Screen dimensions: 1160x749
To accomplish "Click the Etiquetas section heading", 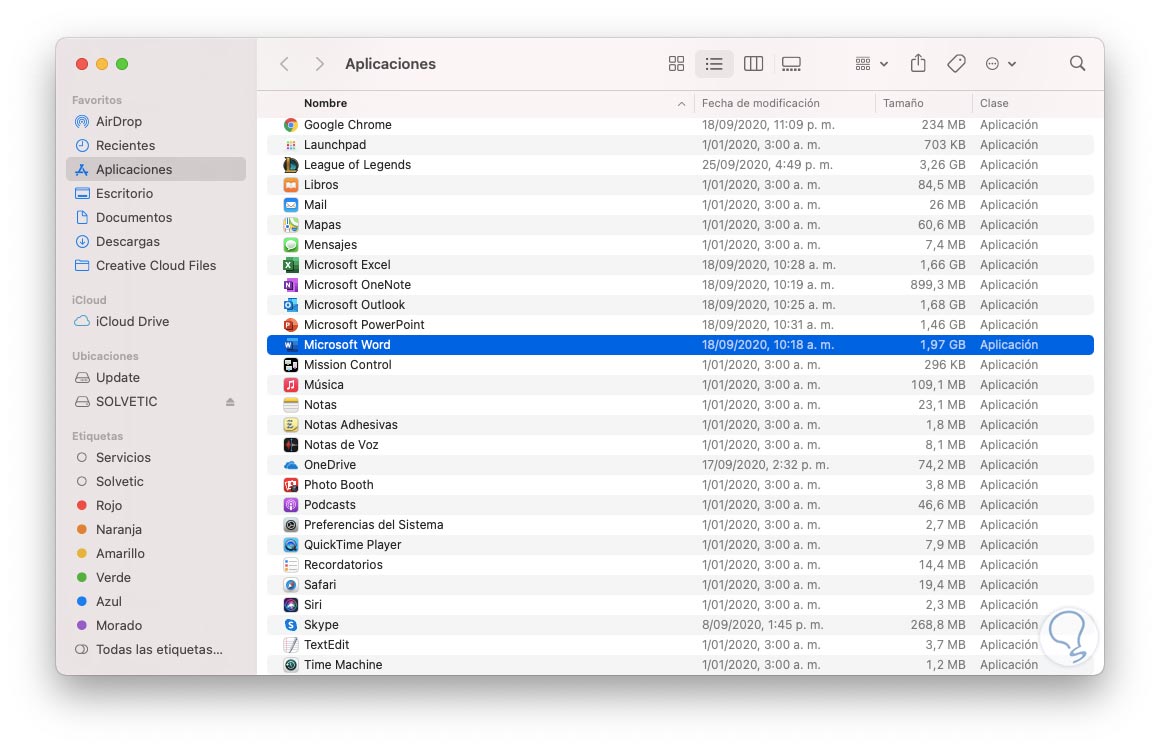I will tap(98, 436).
